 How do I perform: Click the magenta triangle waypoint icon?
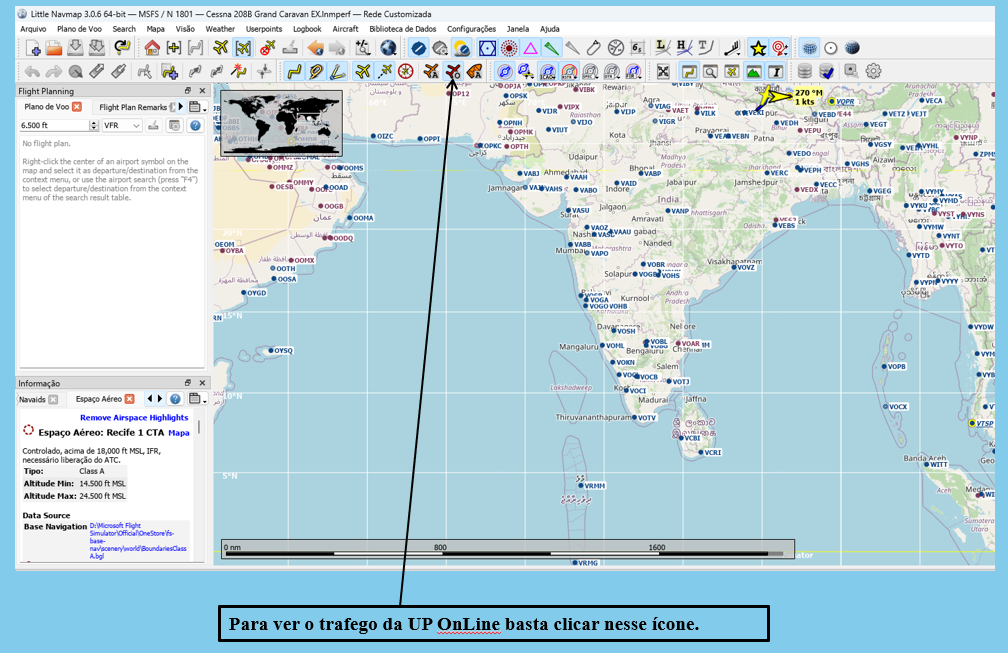tap(530, 48)
